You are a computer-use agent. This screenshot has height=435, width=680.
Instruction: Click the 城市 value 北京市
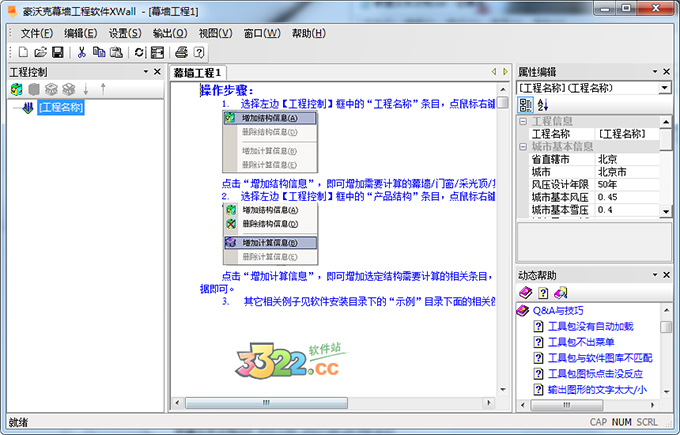(627, 172)
